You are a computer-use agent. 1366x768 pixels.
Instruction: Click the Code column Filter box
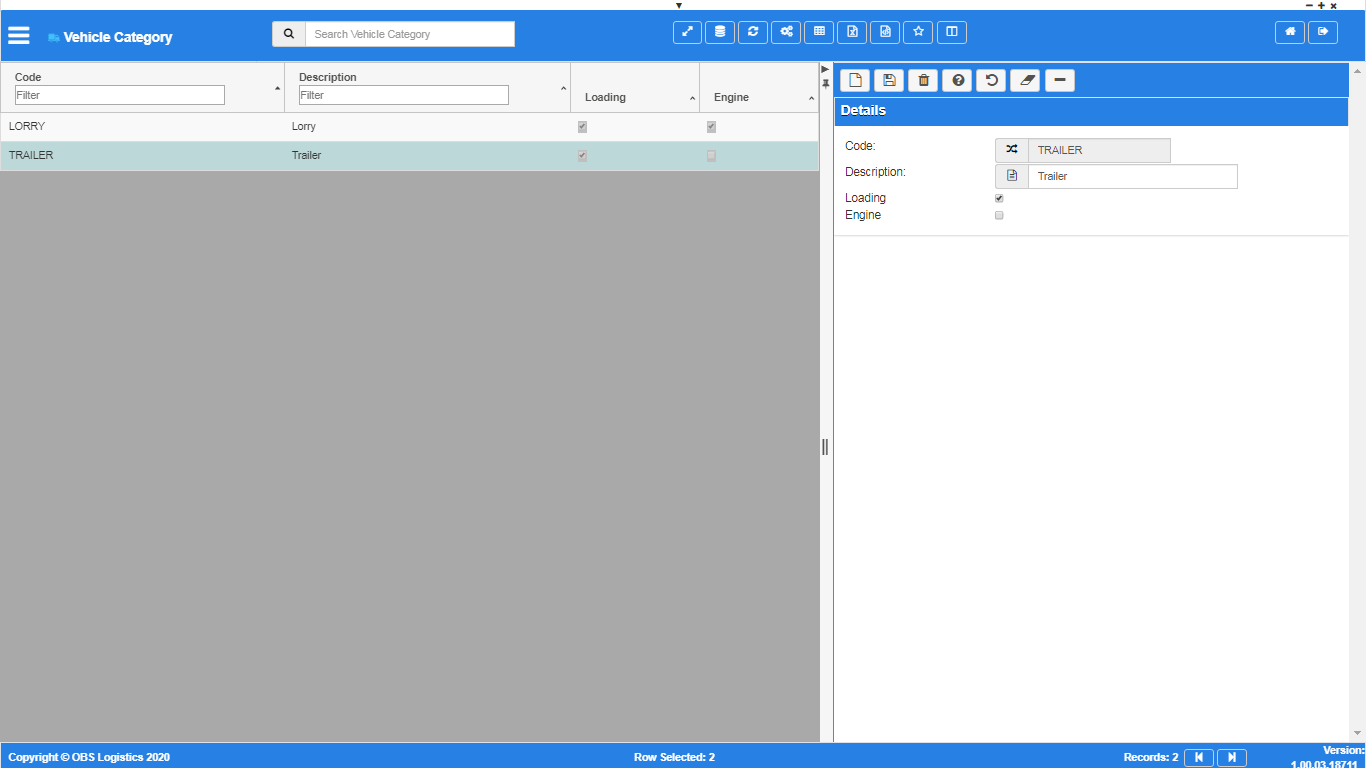point(120,95)
